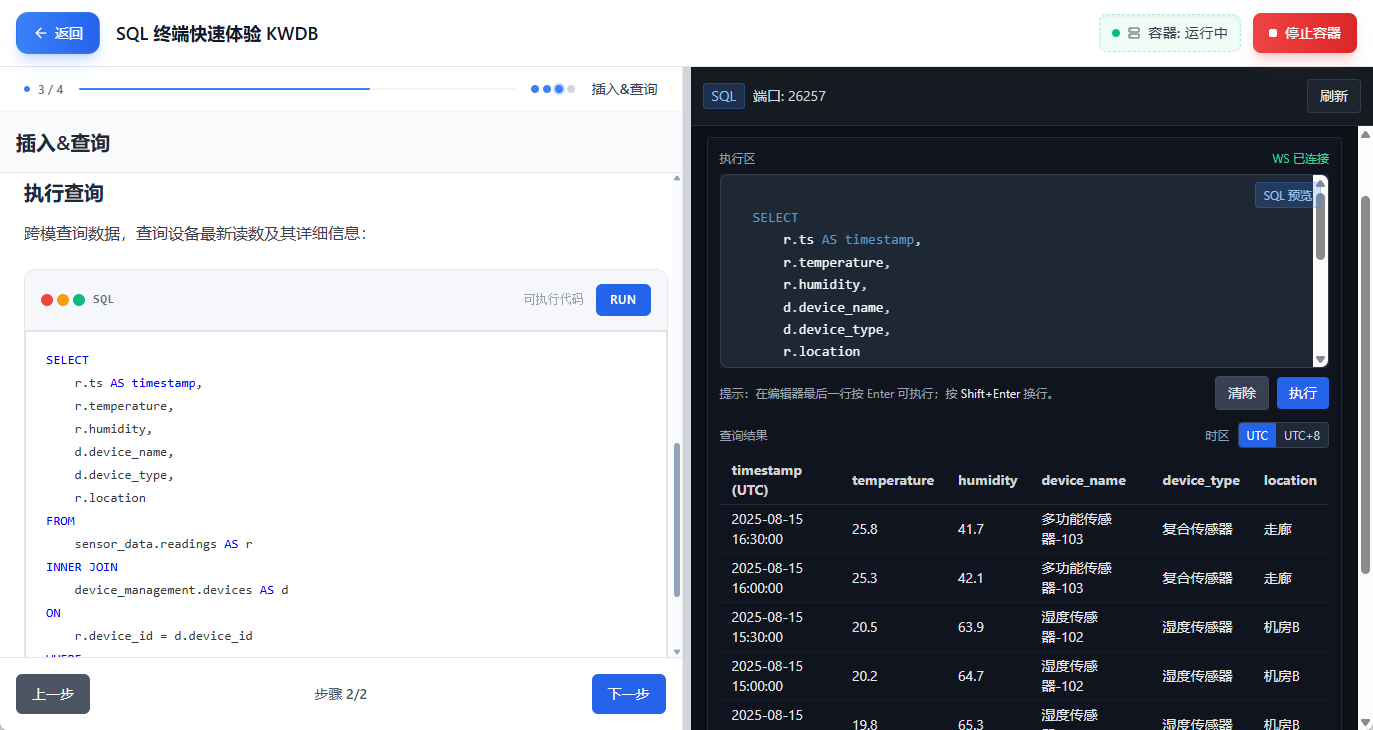The width and height of the screenshot is (1373, 730).
Task: Click the device_type column header
Action: pyautogui.click(x=1201, y=480)
